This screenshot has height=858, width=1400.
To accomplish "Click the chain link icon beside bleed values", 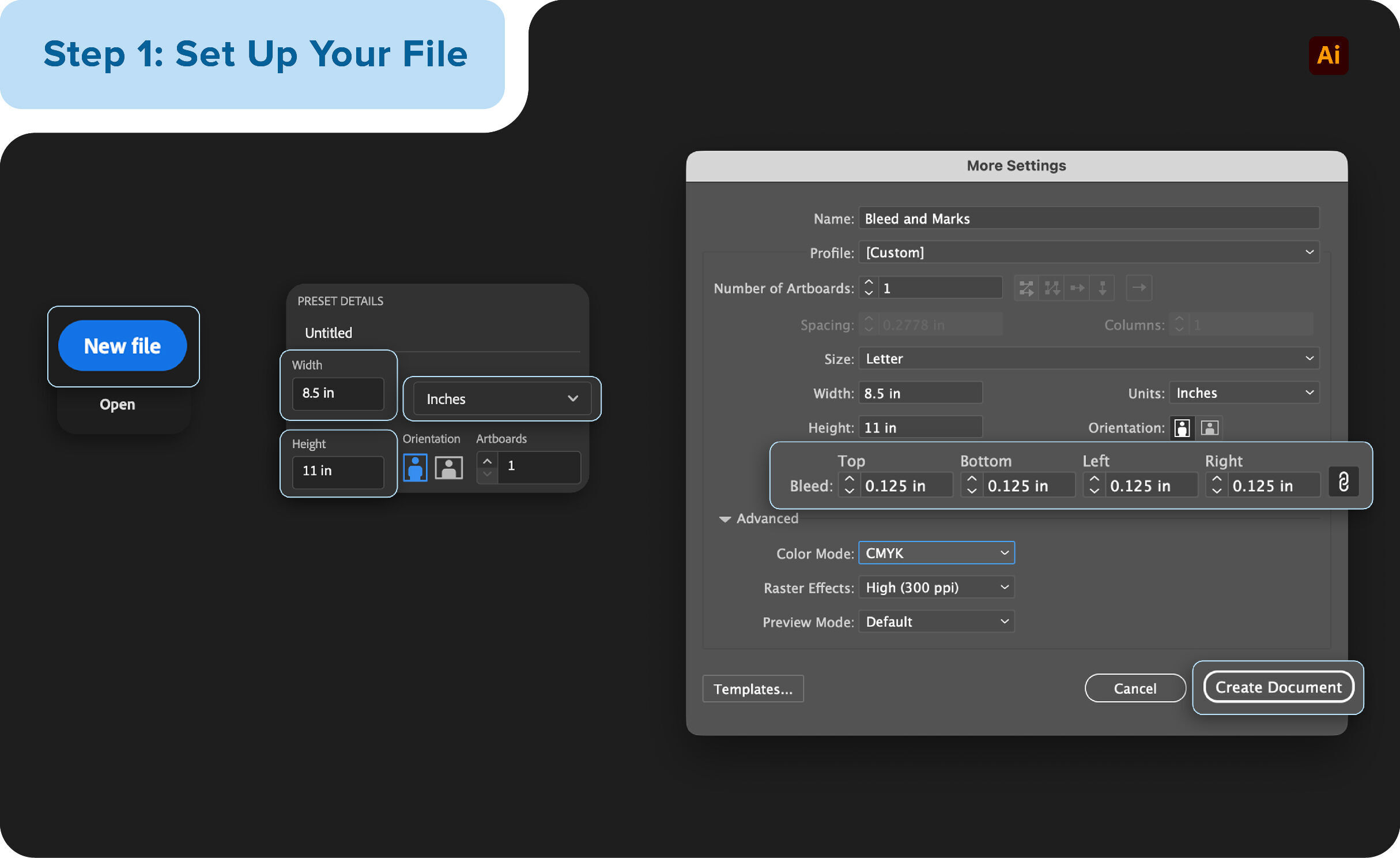I will 1344,481.
